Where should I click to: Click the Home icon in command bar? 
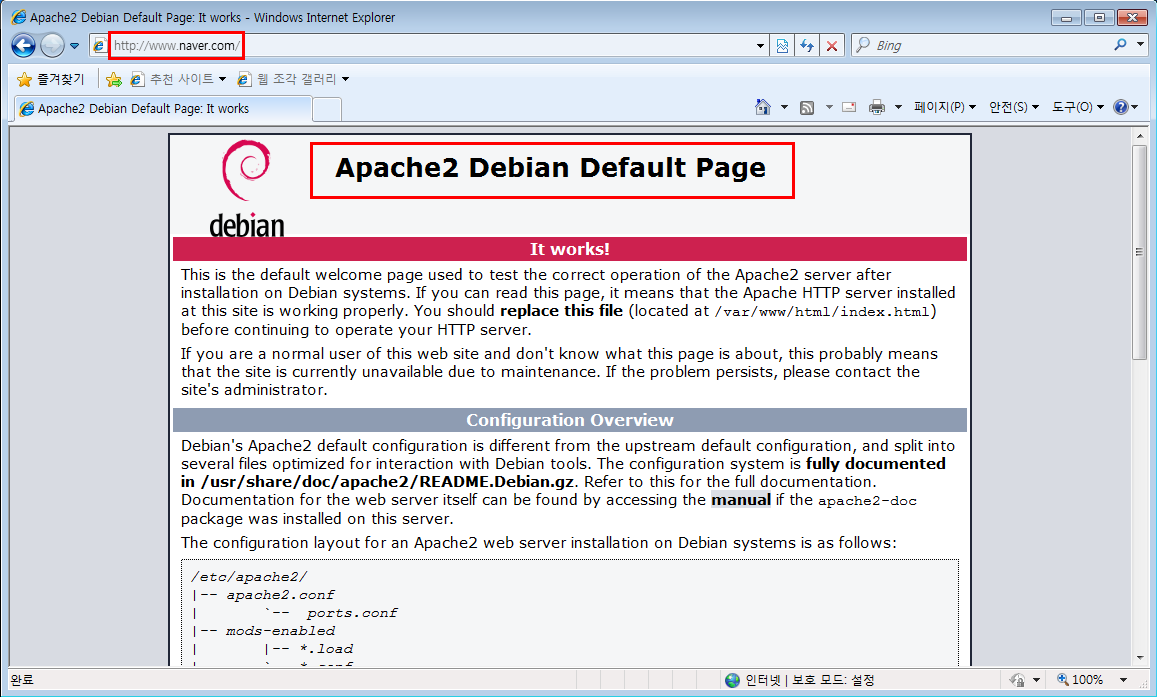coord(763,107)
